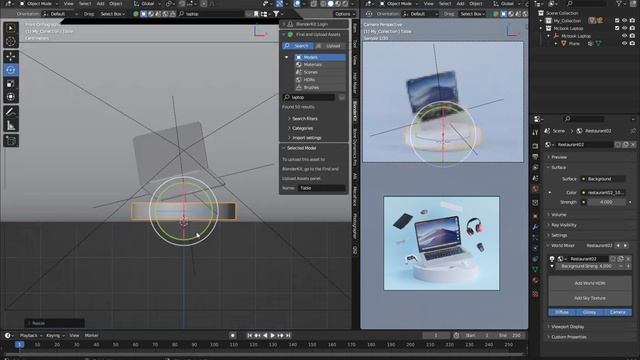Screen dimensions: 640x360
Task: Hide Mcbook Laptop collection with eye icon
Action: [624, 28]
